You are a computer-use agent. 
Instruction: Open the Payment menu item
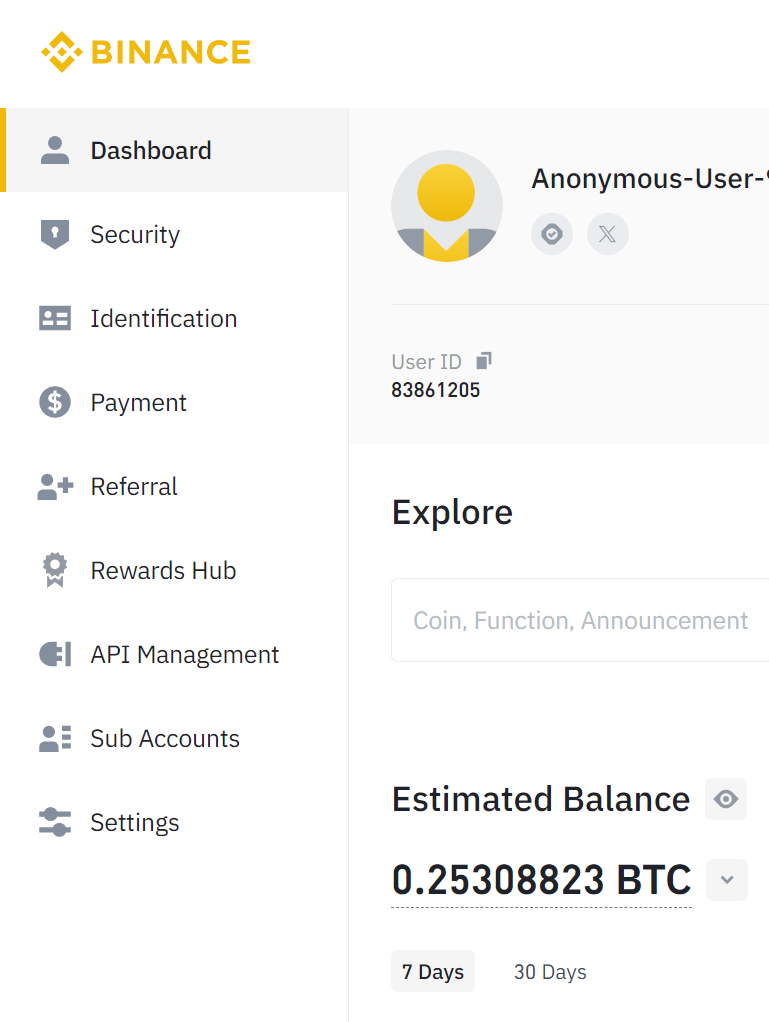(x=174, y=402)
